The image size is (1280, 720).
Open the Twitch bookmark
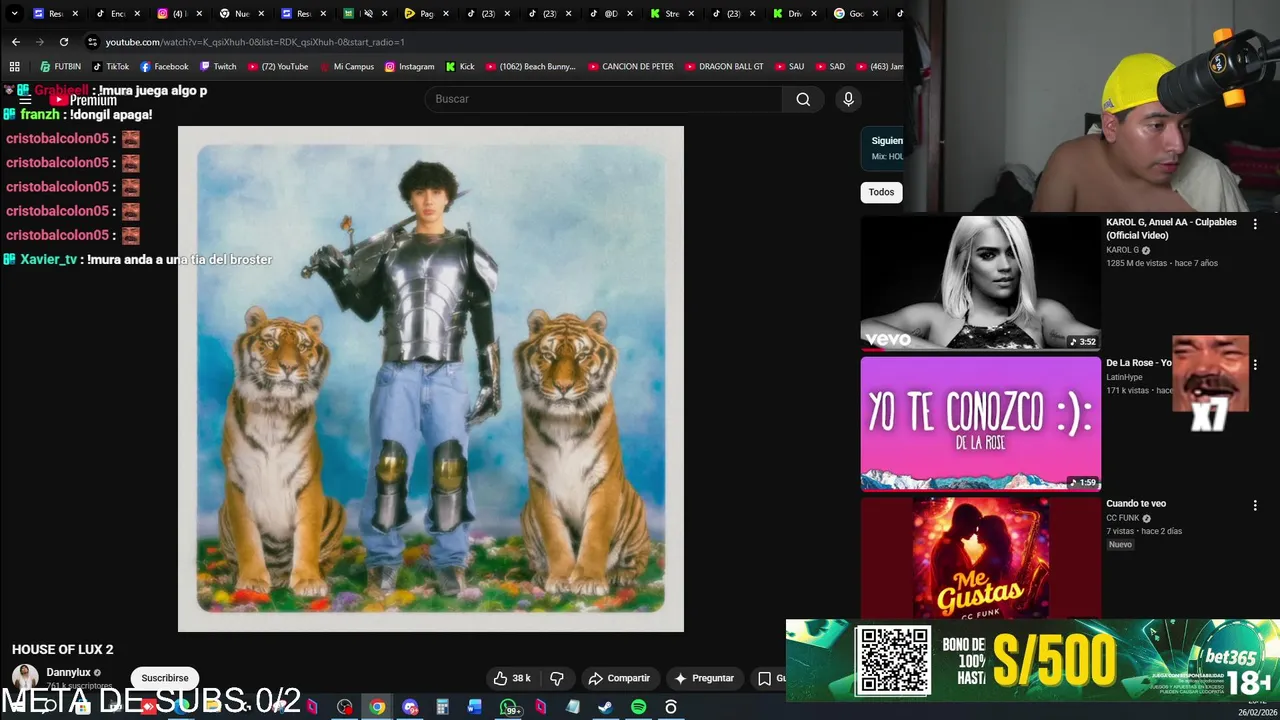[x=218, y=67]
